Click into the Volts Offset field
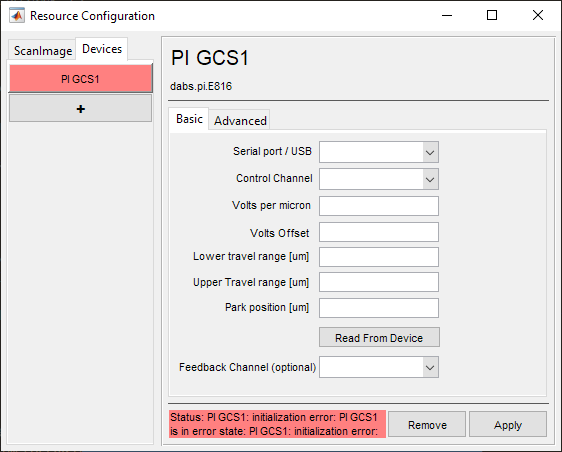Image resolution: width=562 pixels, height=452 pixels. click(x=379, y=232)
